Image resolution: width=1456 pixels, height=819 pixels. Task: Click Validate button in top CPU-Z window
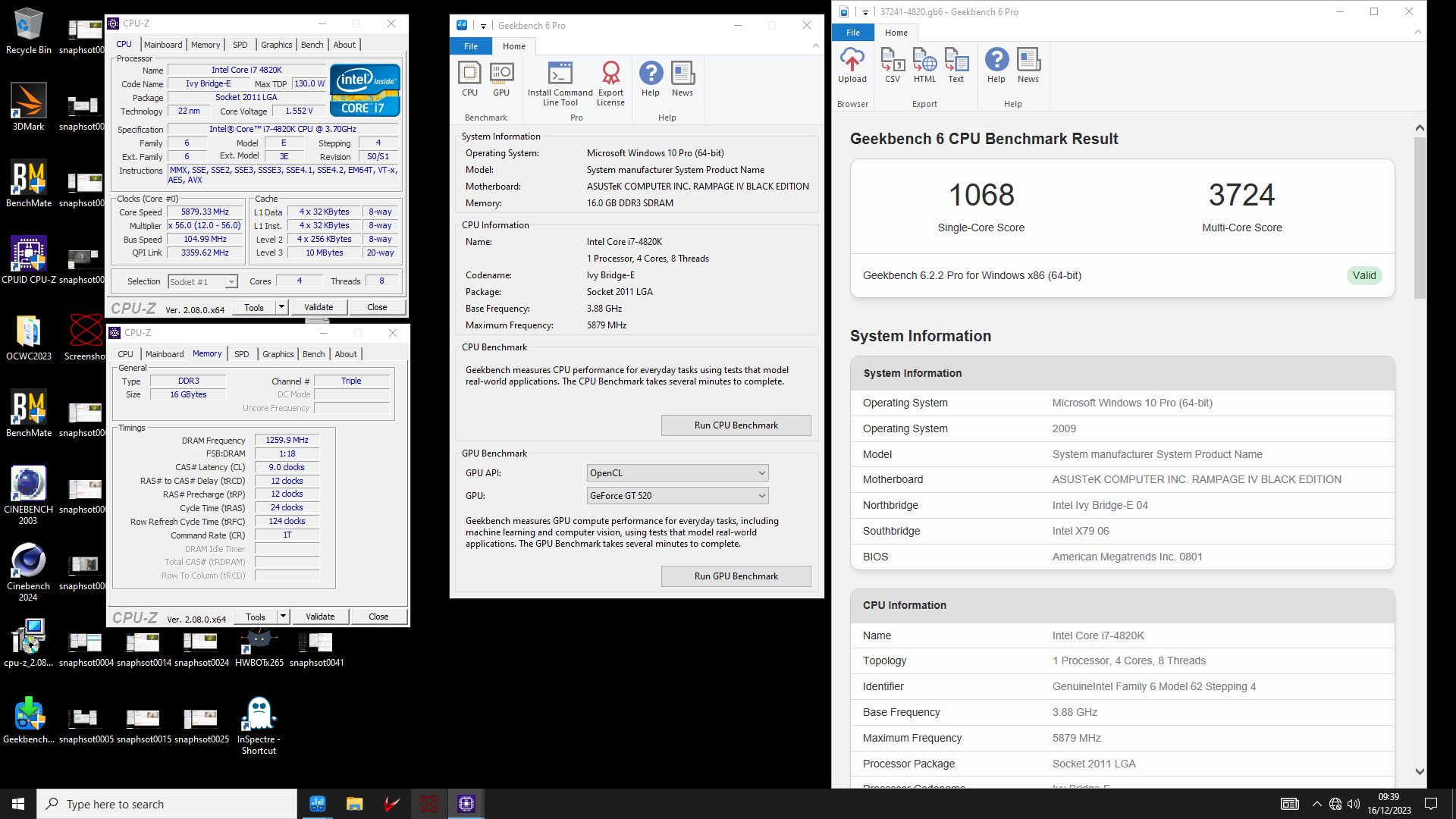coord(318,307)
